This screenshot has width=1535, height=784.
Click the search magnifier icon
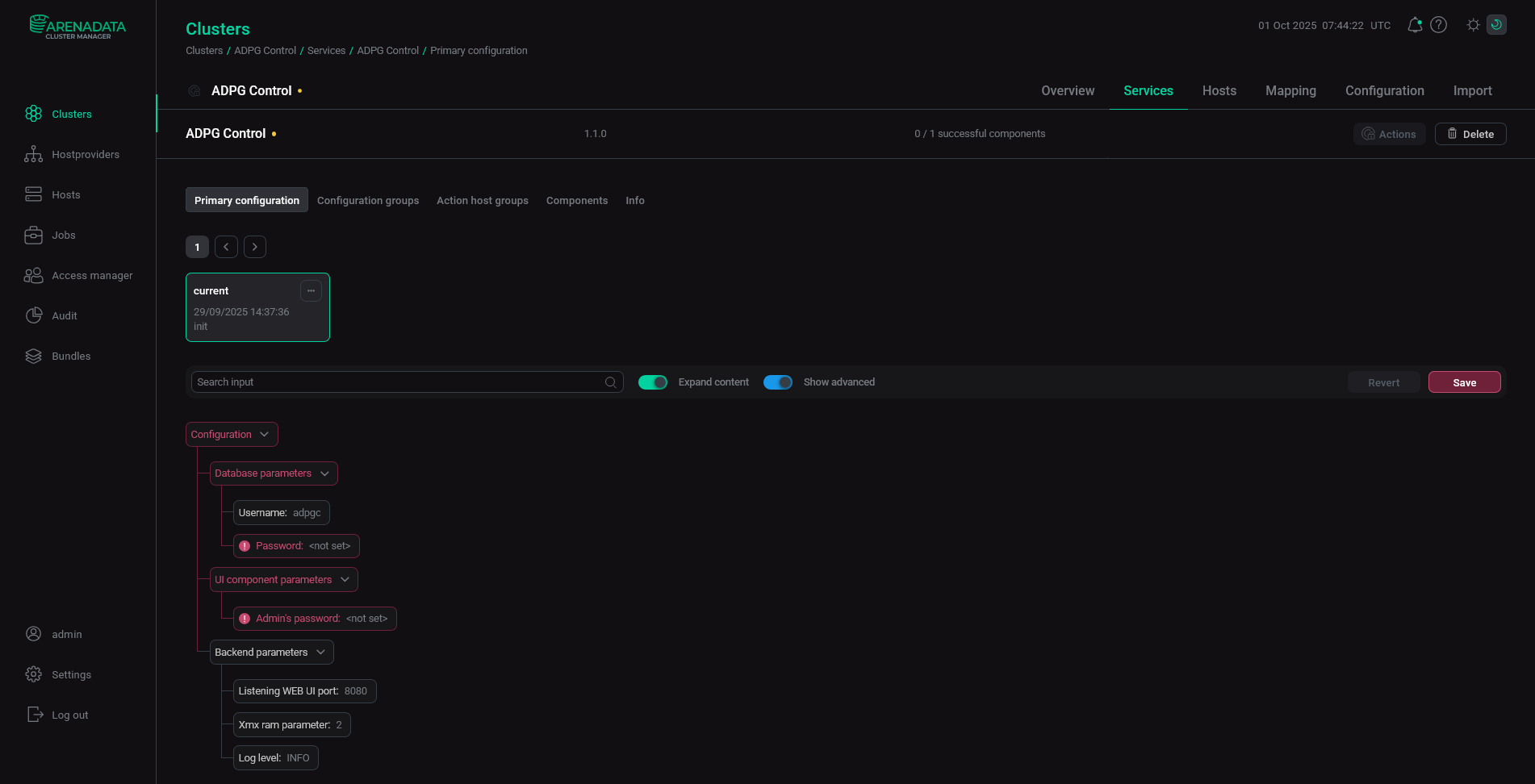[611, 382]
